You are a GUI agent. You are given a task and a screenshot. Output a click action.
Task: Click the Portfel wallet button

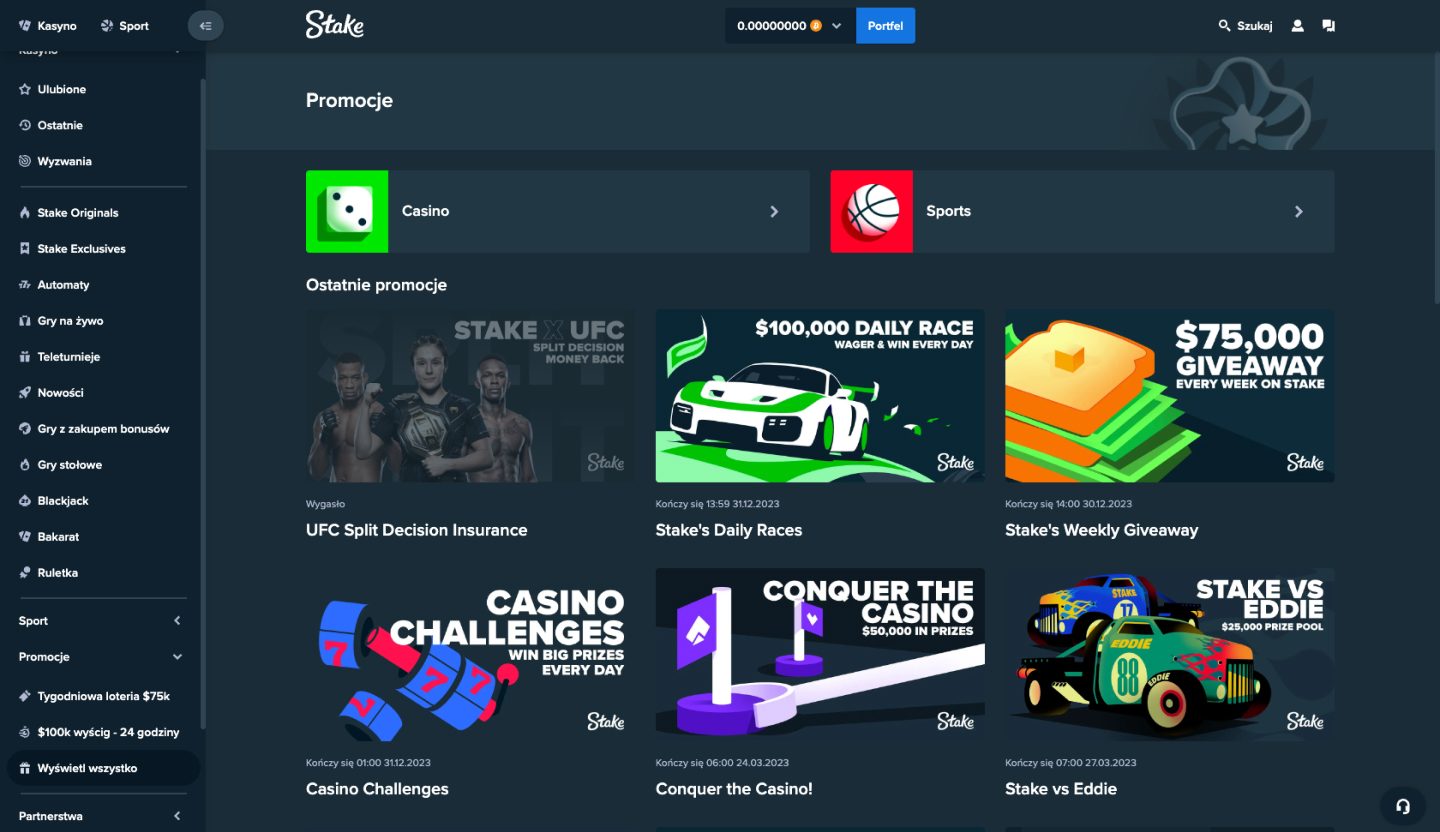coord(885,26)
